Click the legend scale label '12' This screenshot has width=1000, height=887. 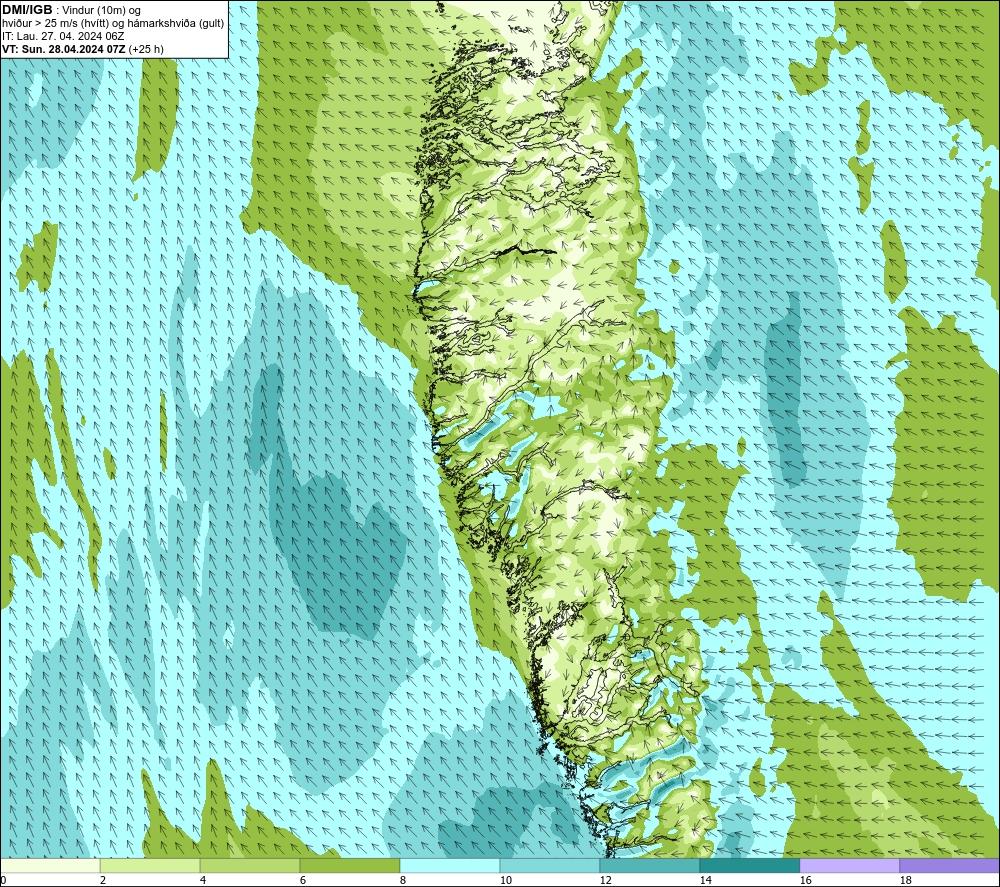[x=605, y=881]
